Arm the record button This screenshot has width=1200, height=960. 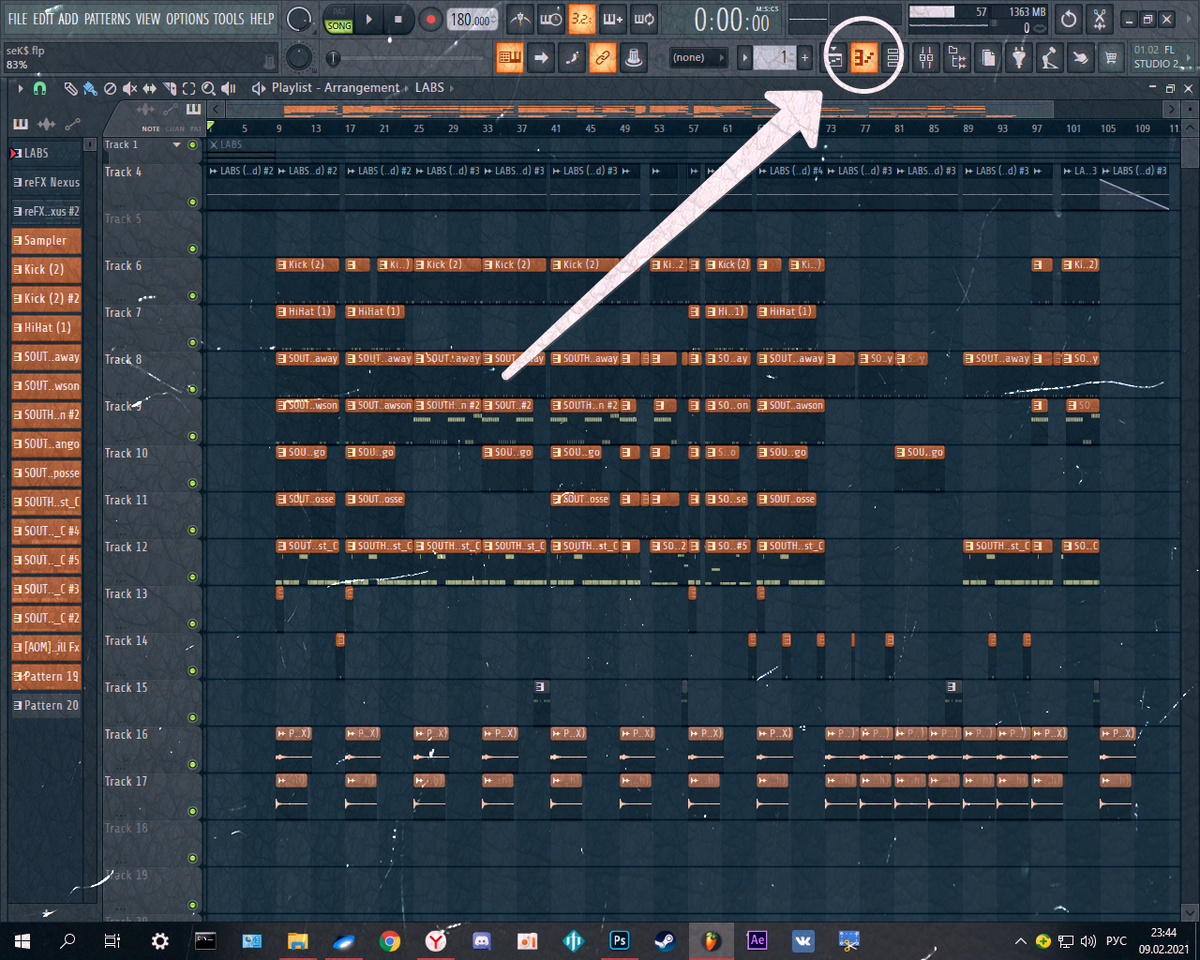[x=430, y=19]
